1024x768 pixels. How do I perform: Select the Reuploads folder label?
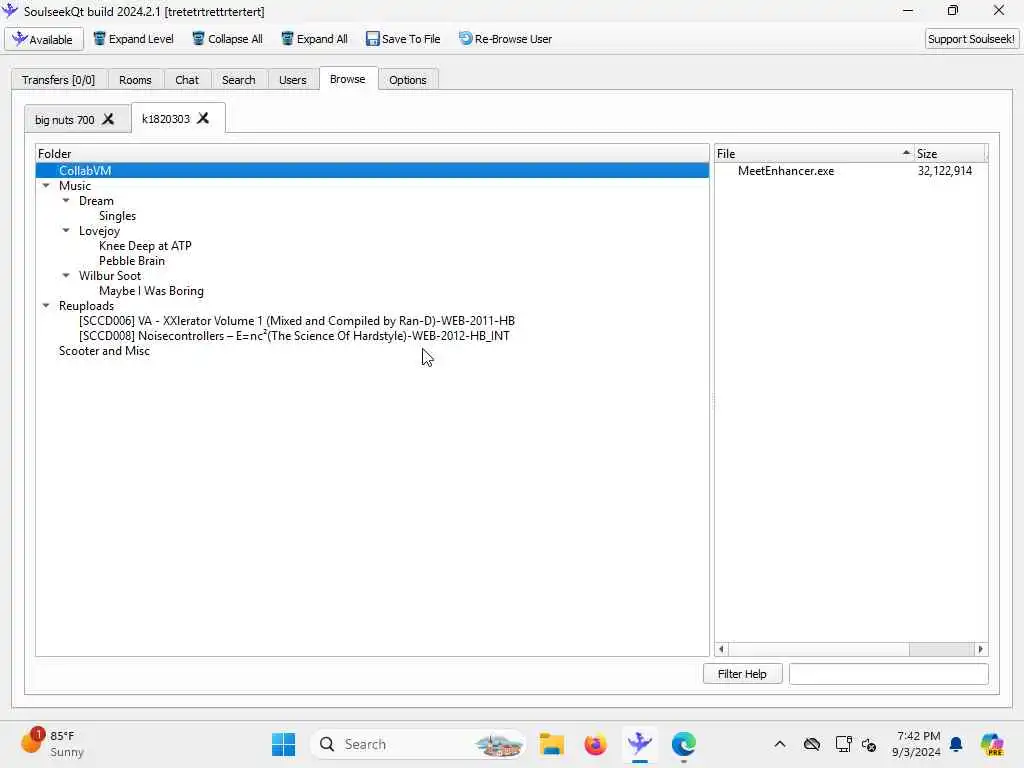pos(86,306)
